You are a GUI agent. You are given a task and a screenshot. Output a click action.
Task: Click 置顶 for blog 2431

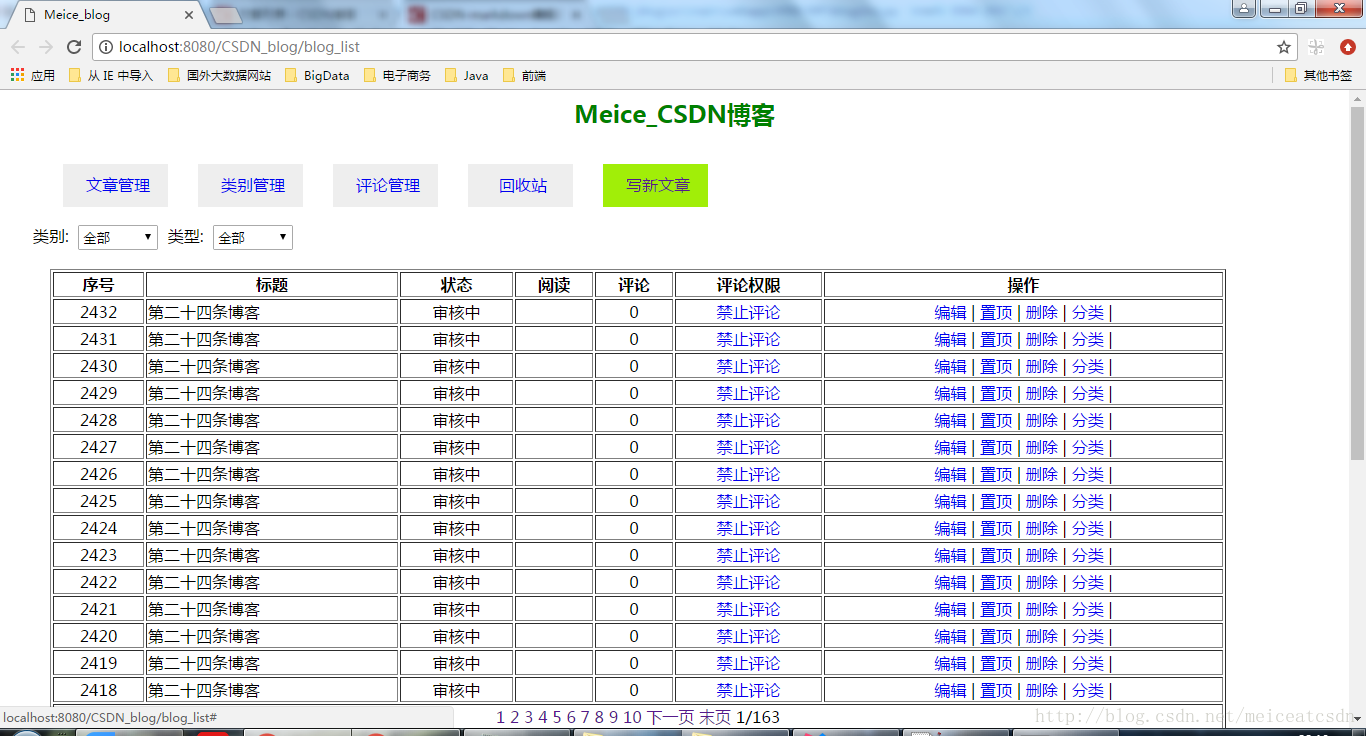(996, 339)
